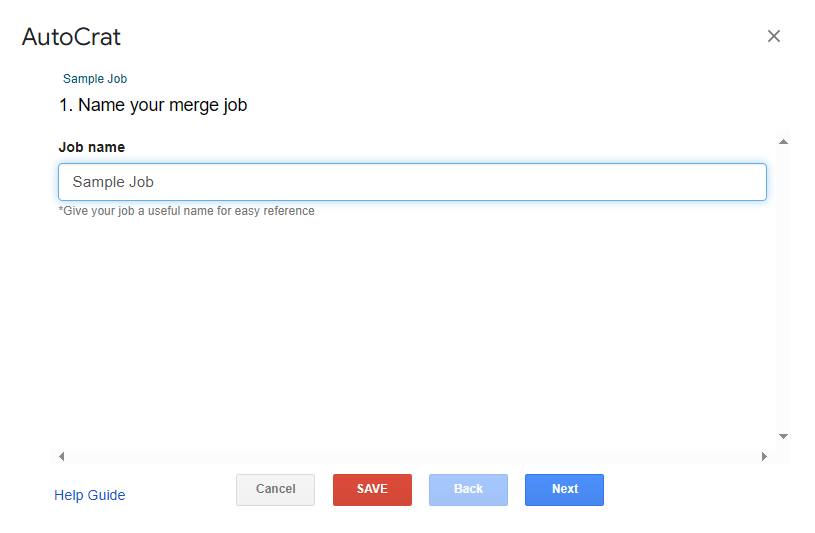Focus the Job name text field
This screenshot has width=815, height=533.
click(x=412, y=182)
